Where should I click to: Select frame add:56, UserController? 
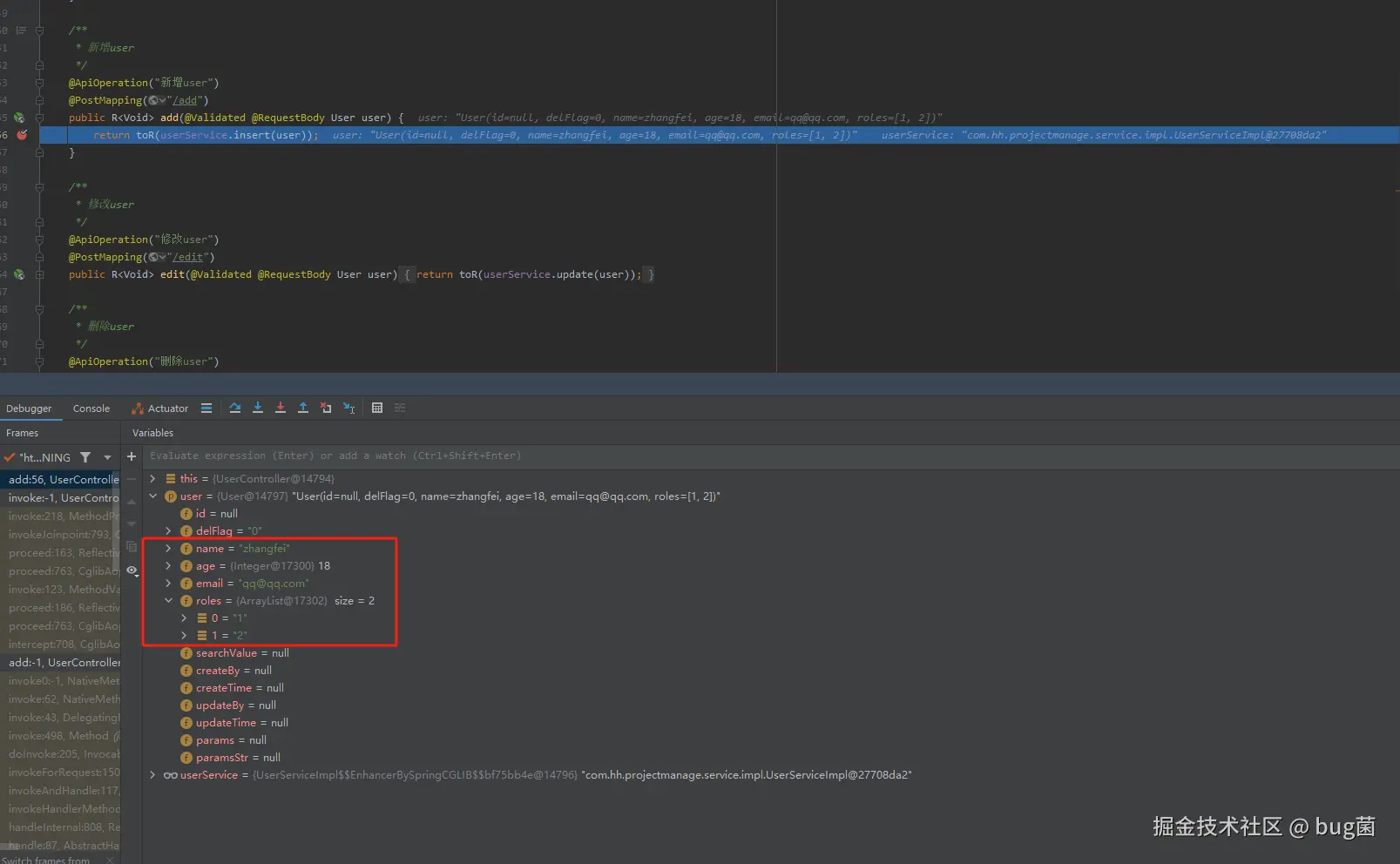coord(60,480)
